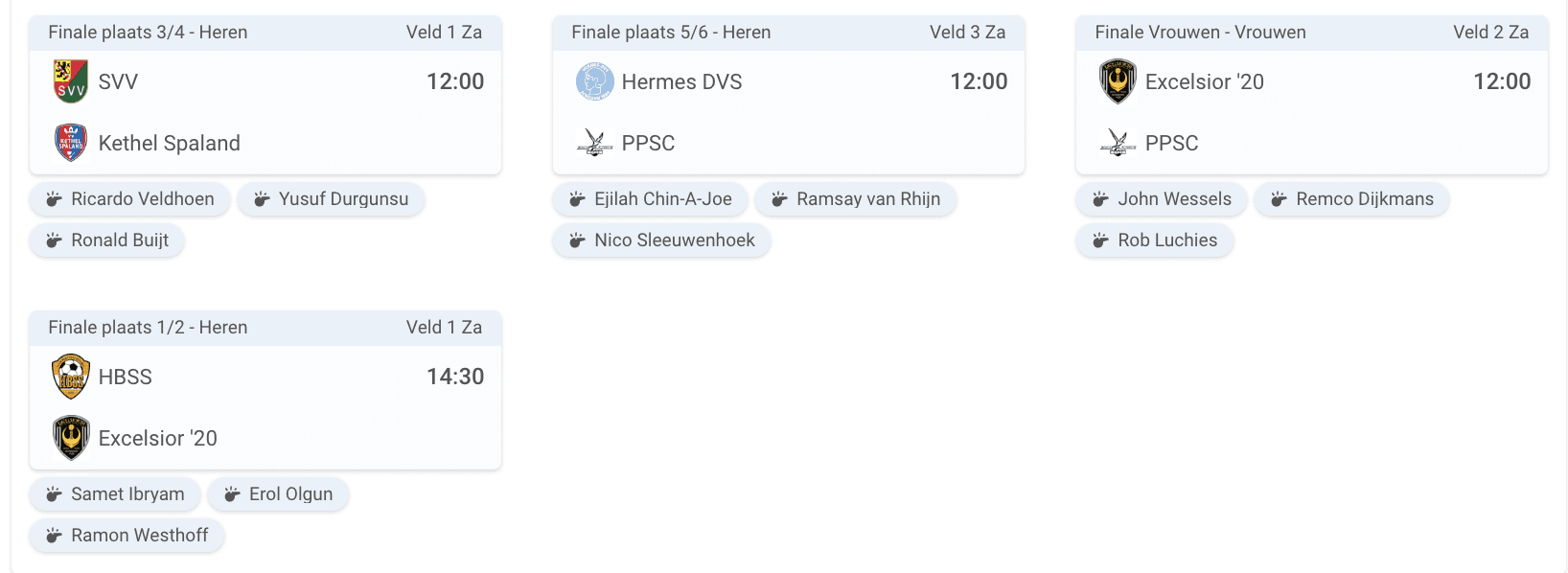Viewport: 1568px width, 573px height.
Task: Open the Finale Vrouwen - Vrouwen match header
Action: click(1312, 33)
